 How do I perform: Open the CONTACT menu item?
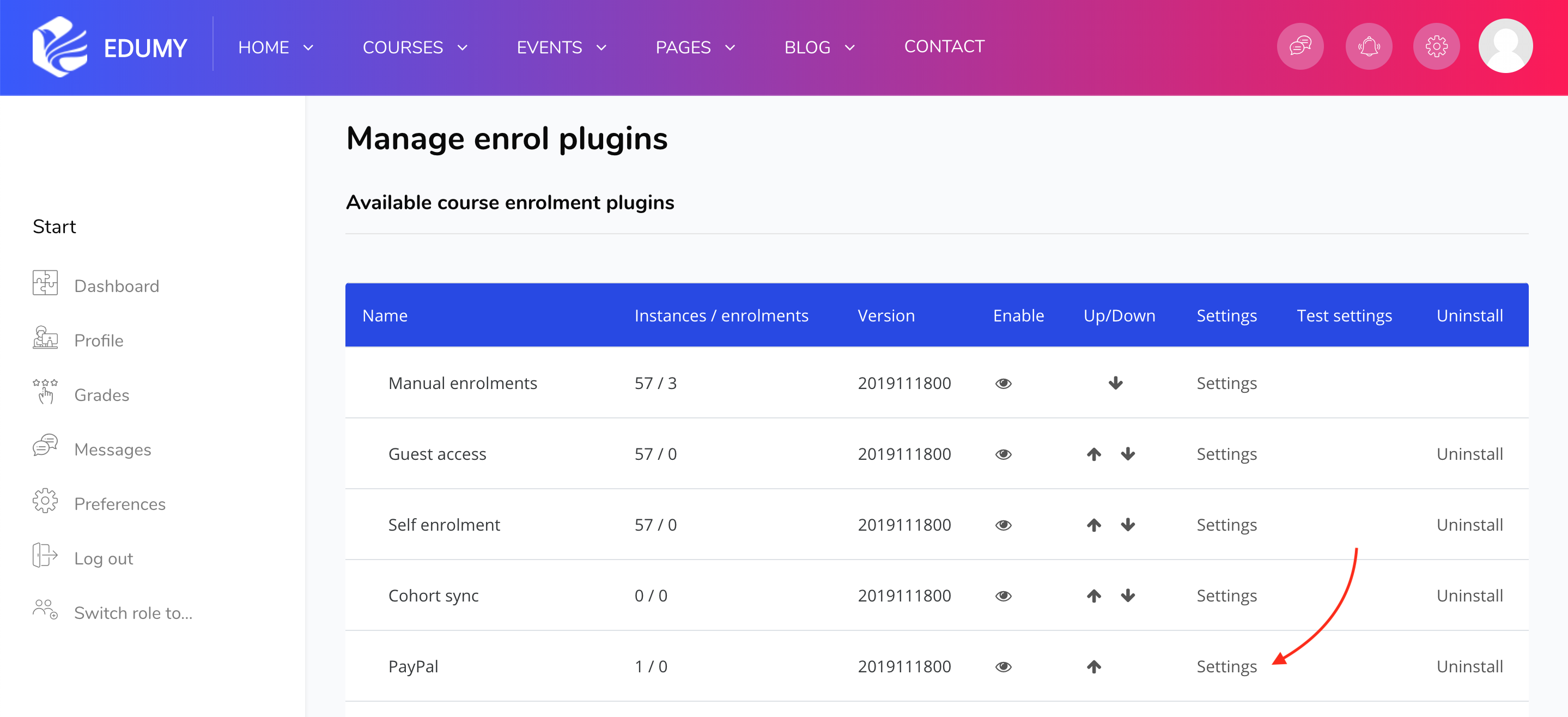[944, 46]
